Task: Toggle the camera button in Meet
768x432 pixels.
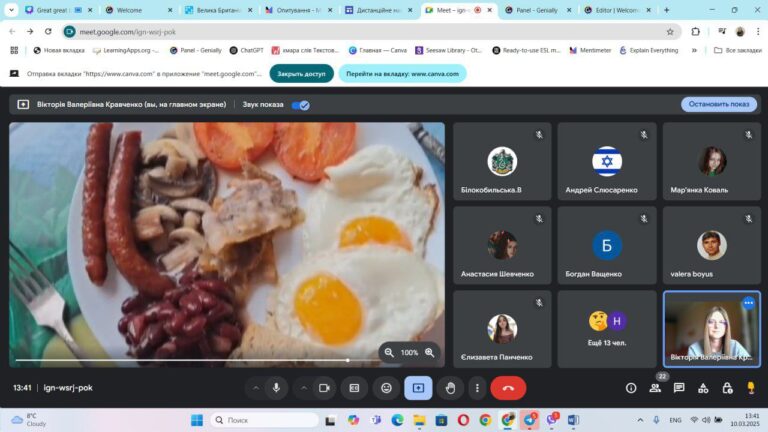Action: point(324,388)
